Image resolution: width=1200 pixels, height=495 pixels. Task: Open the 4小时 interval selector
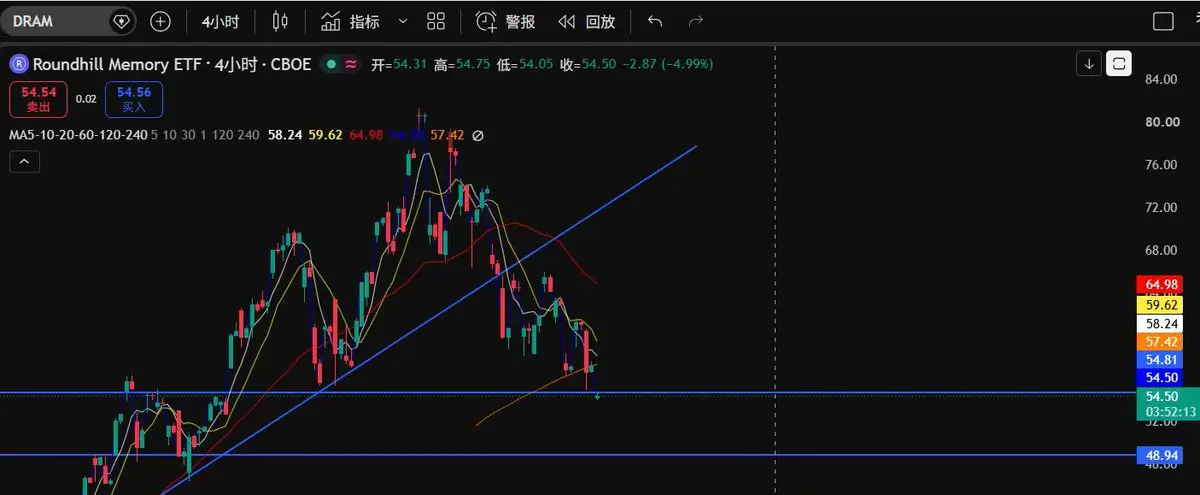click(220, 21)
